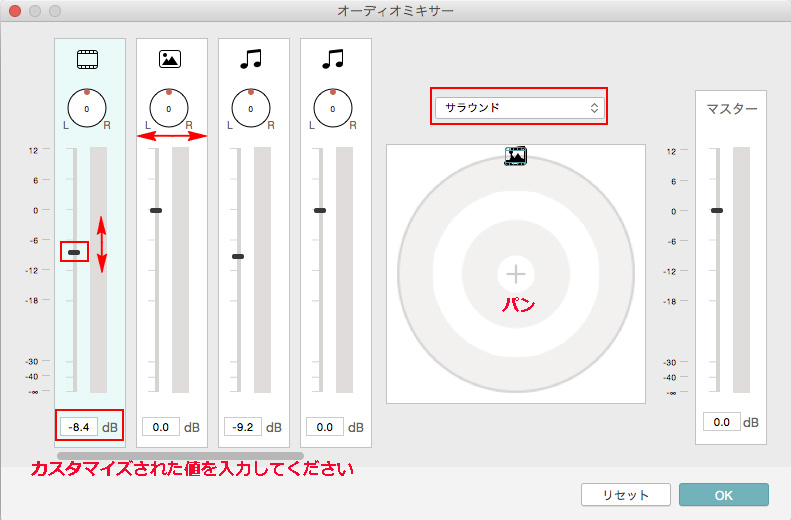The width and height of the screenshot is (791, 520).
Task: Click the OK button
Action: [724, 495]
